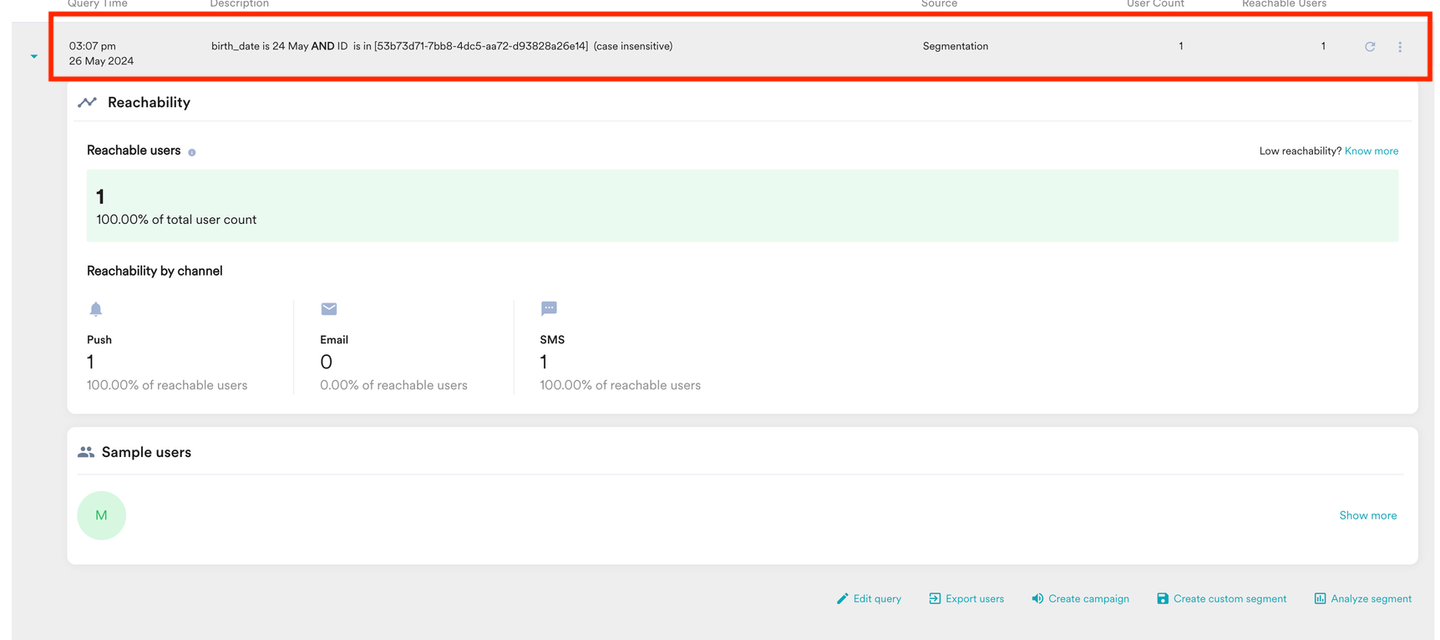Expand sample users with Show more

tap(1368, 515)
